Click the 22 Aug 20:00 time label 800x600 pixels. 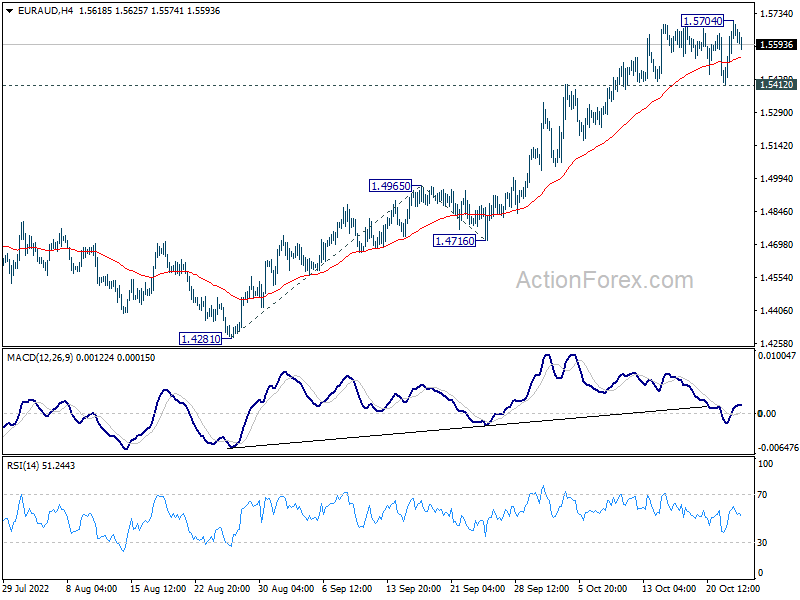(222, 588)
